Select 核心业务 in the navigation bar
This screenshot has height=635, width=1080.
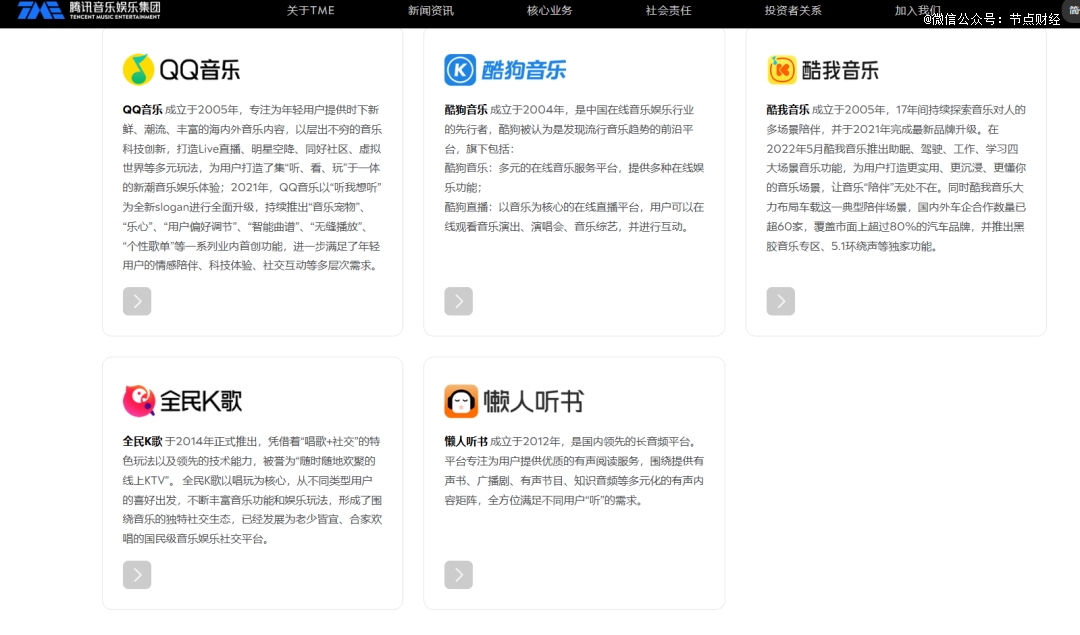tap(550, 11)
